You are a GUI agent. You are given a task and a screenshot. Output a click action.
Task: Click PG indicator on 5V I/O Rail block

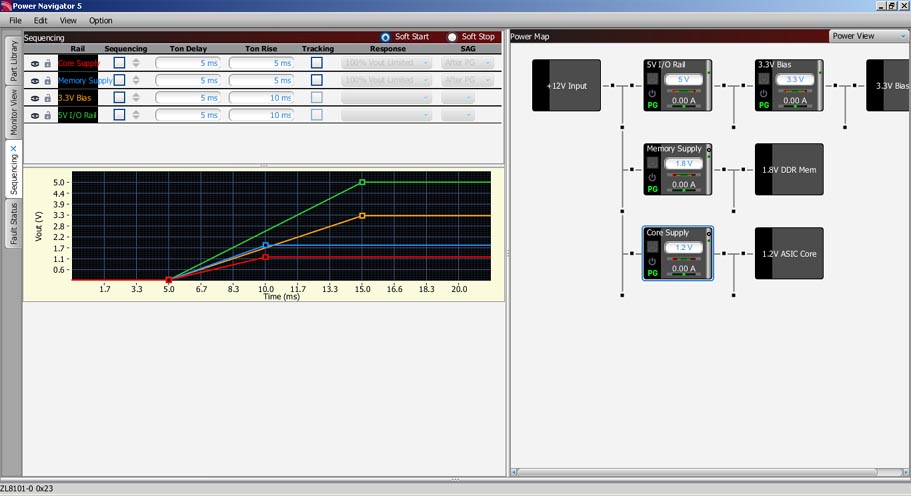tap(652, 105)
